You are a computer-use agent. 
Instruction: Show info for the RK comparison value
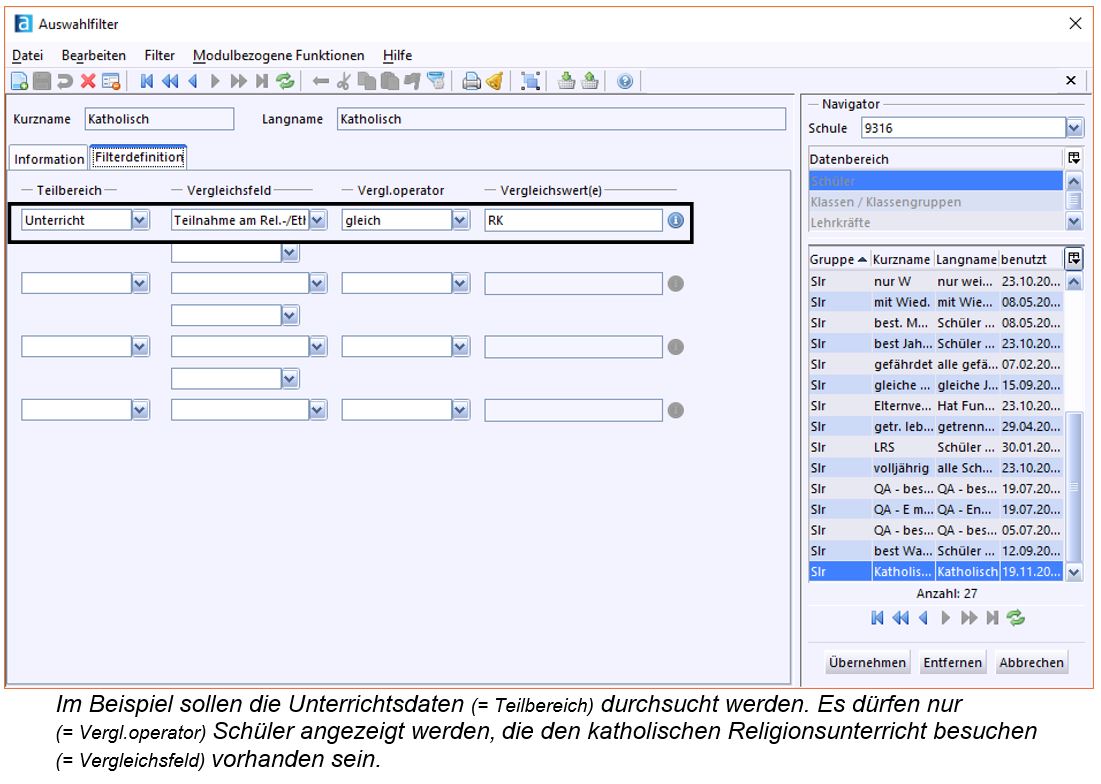[675, 220]
